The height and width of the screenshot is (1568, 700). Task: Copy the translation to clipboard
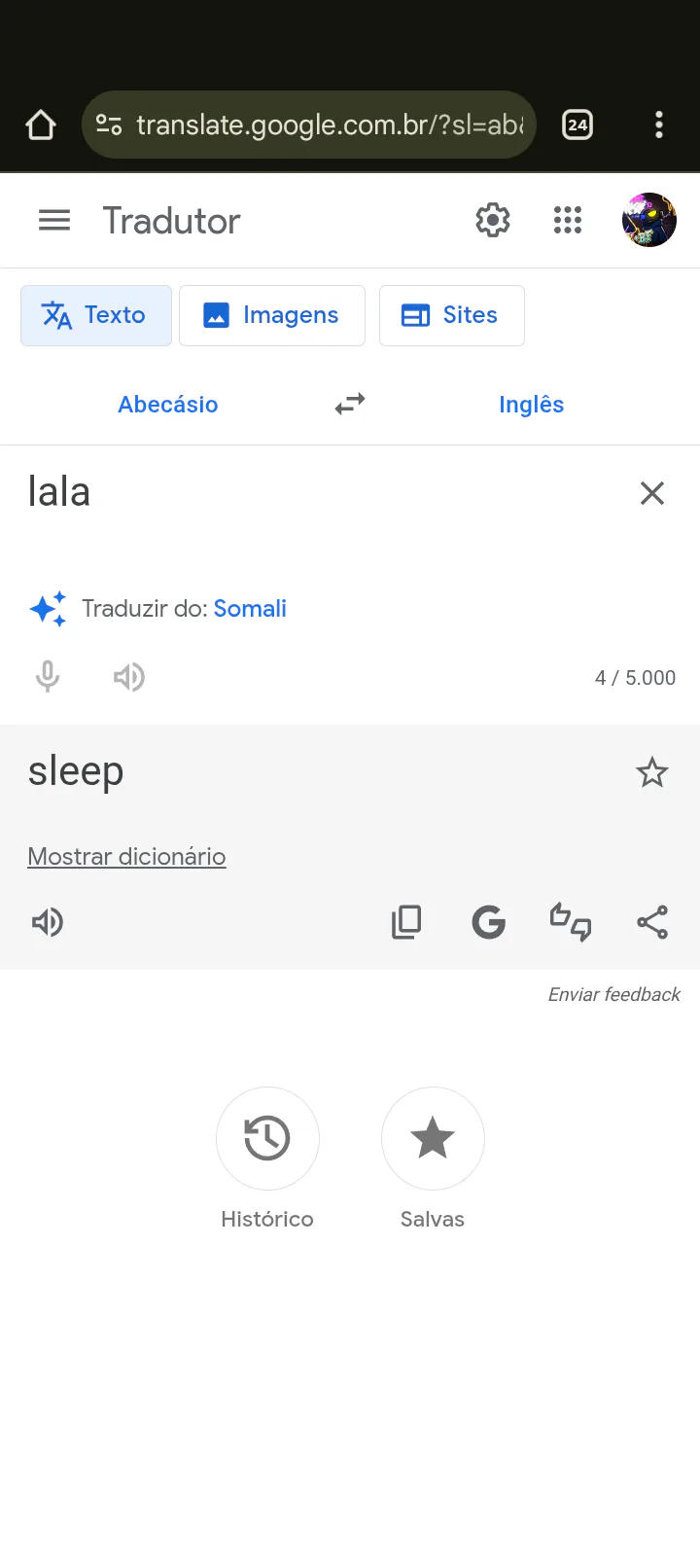406,922
